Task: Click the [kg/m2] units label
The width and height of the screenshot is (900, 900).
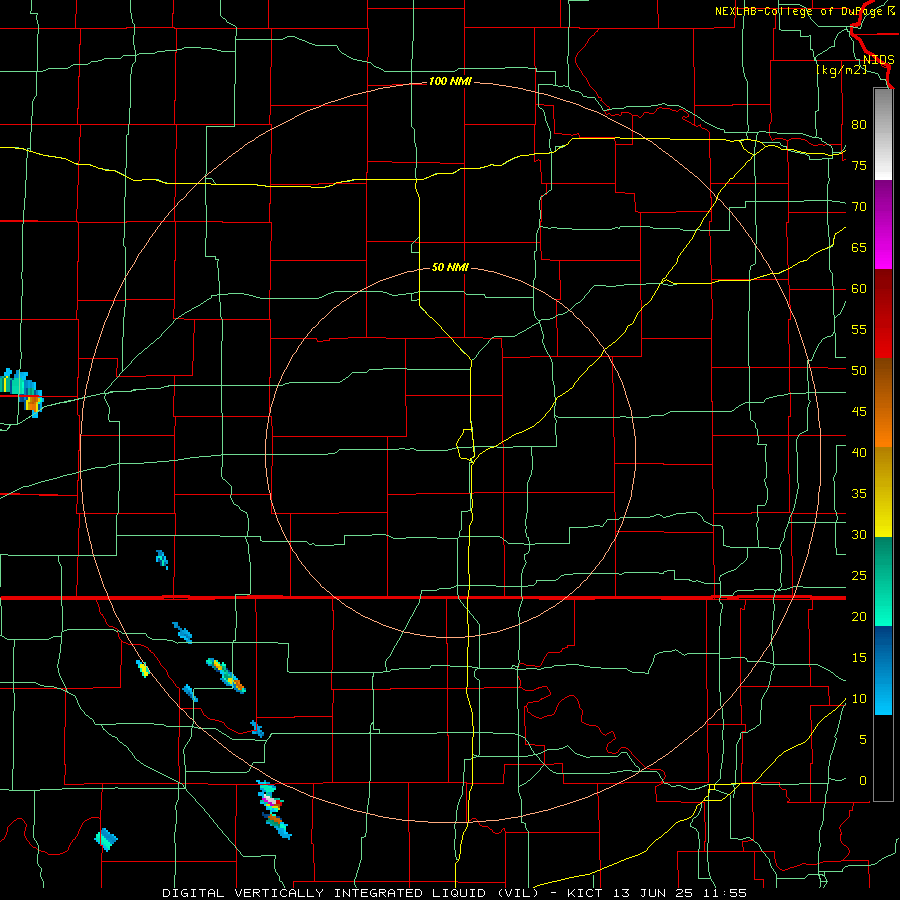Action: (x=841, y=70)
